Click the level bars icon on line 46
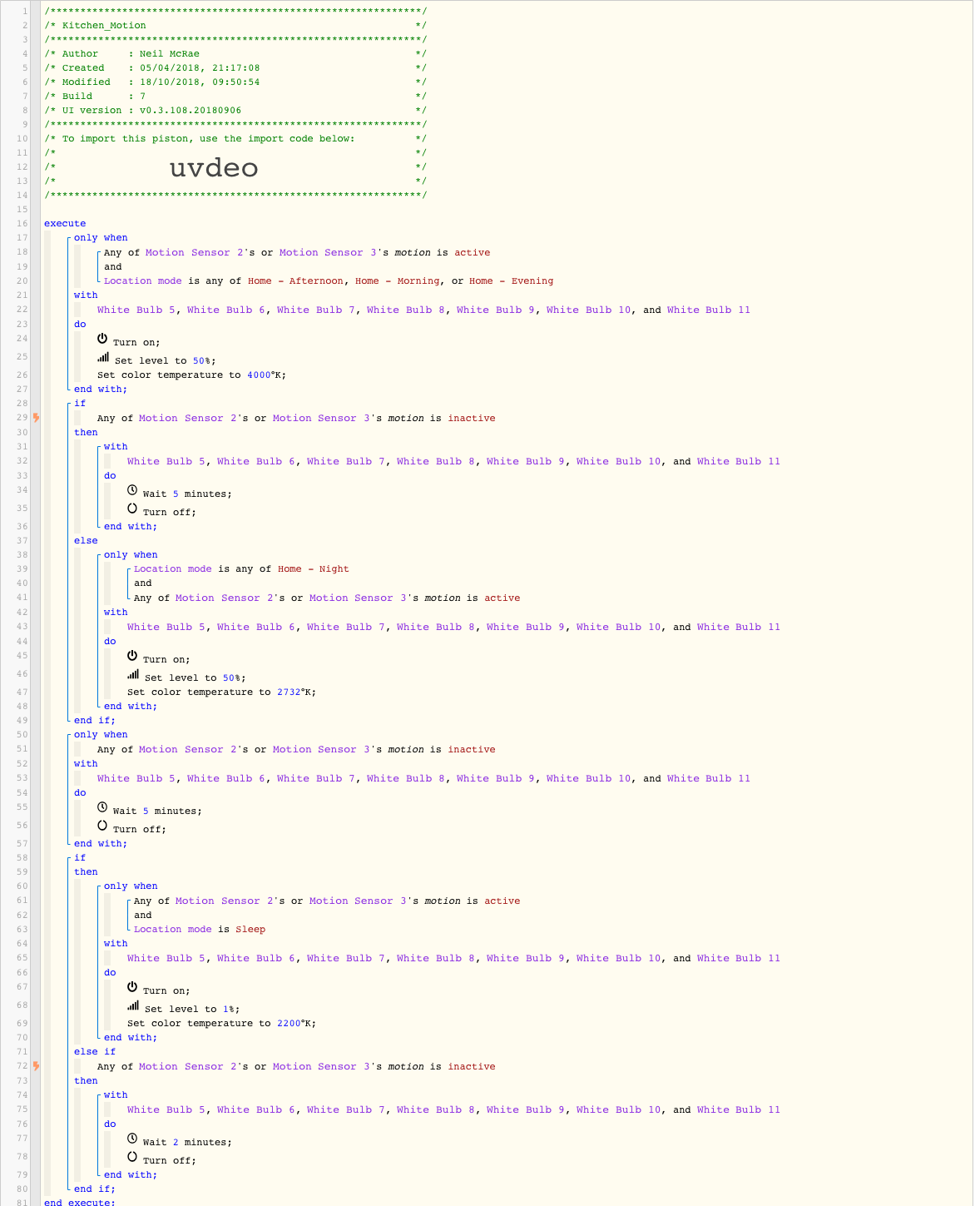The image size is (980, 1206). point(133,674)
